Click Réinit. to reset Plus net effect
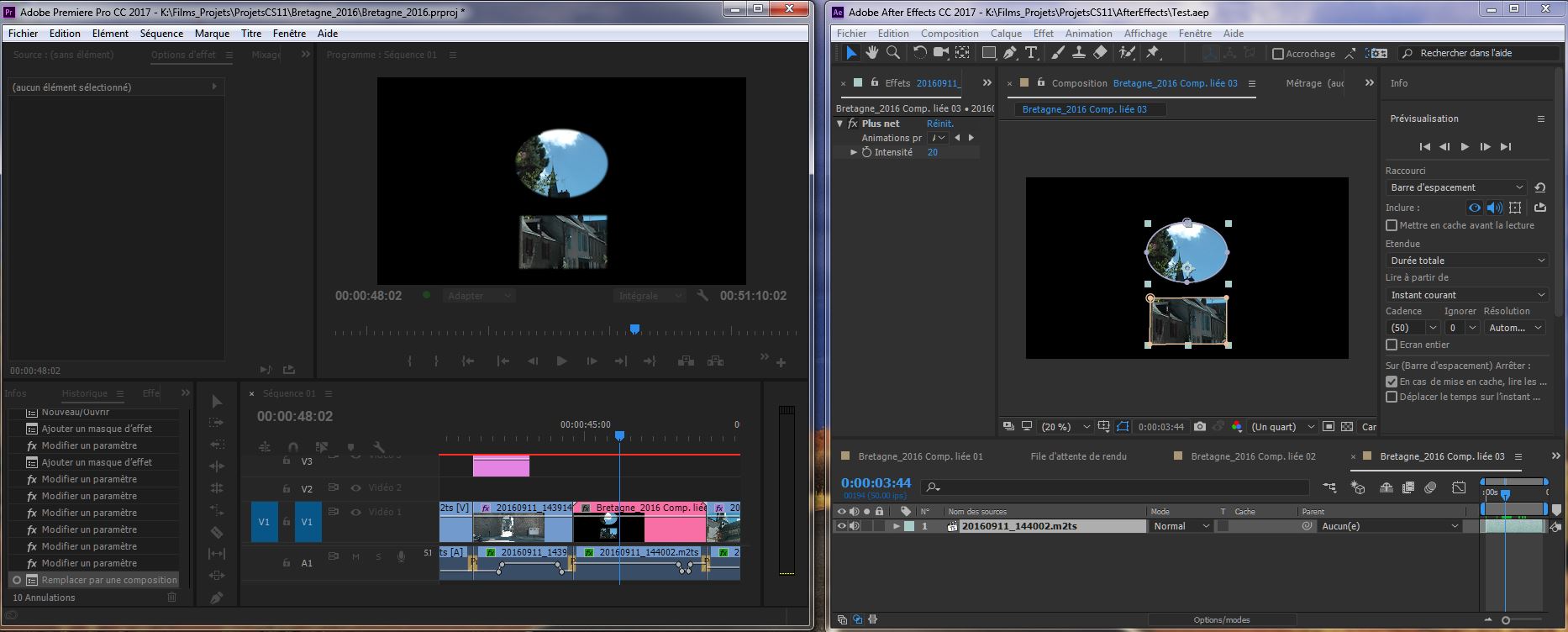 [939, 124]
